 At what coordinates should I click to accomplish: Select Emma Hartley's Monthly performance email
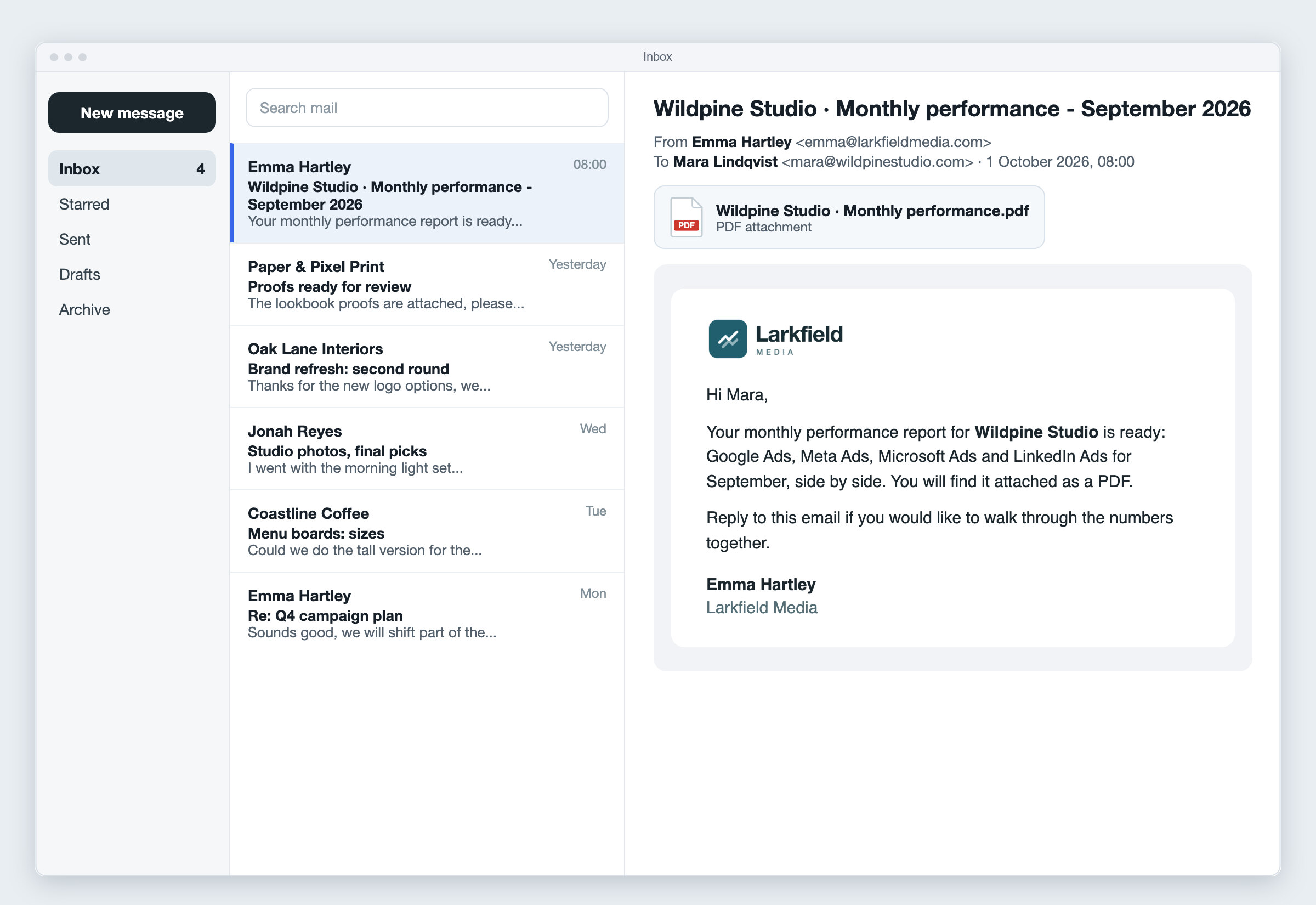coord(427,194)
